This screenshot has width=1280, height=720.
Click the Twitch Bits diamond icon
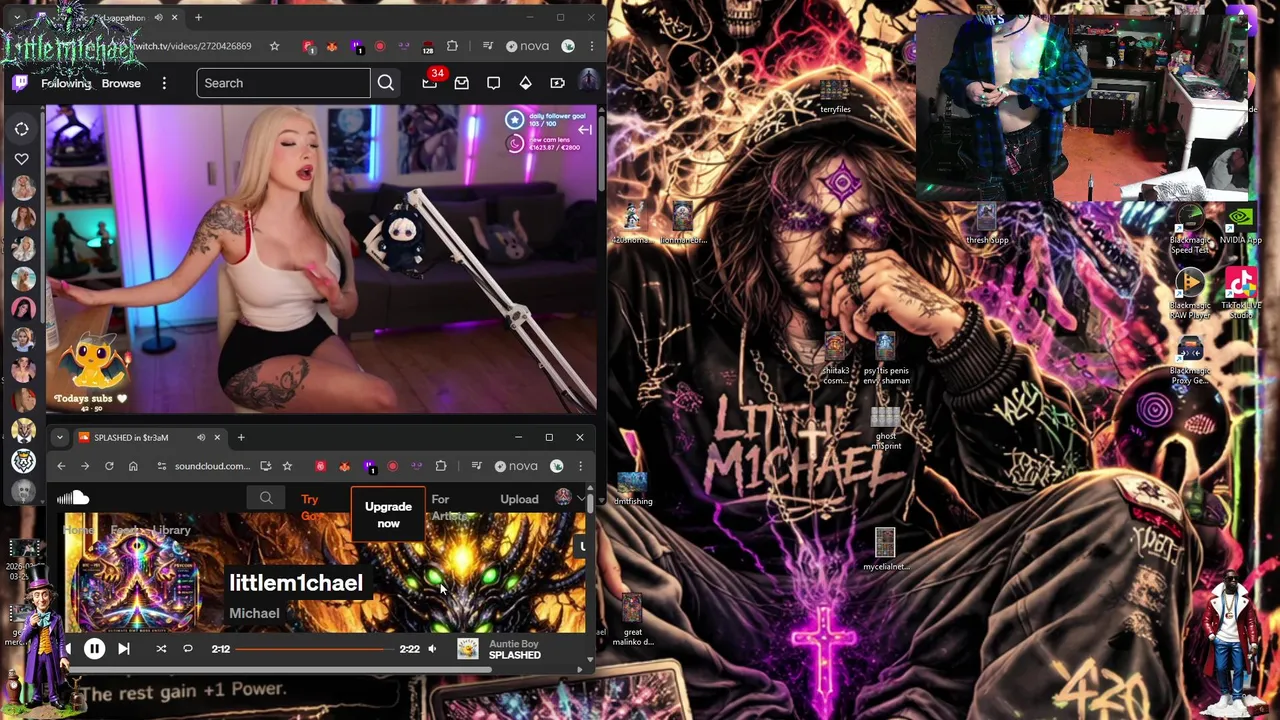pos(525,83)
